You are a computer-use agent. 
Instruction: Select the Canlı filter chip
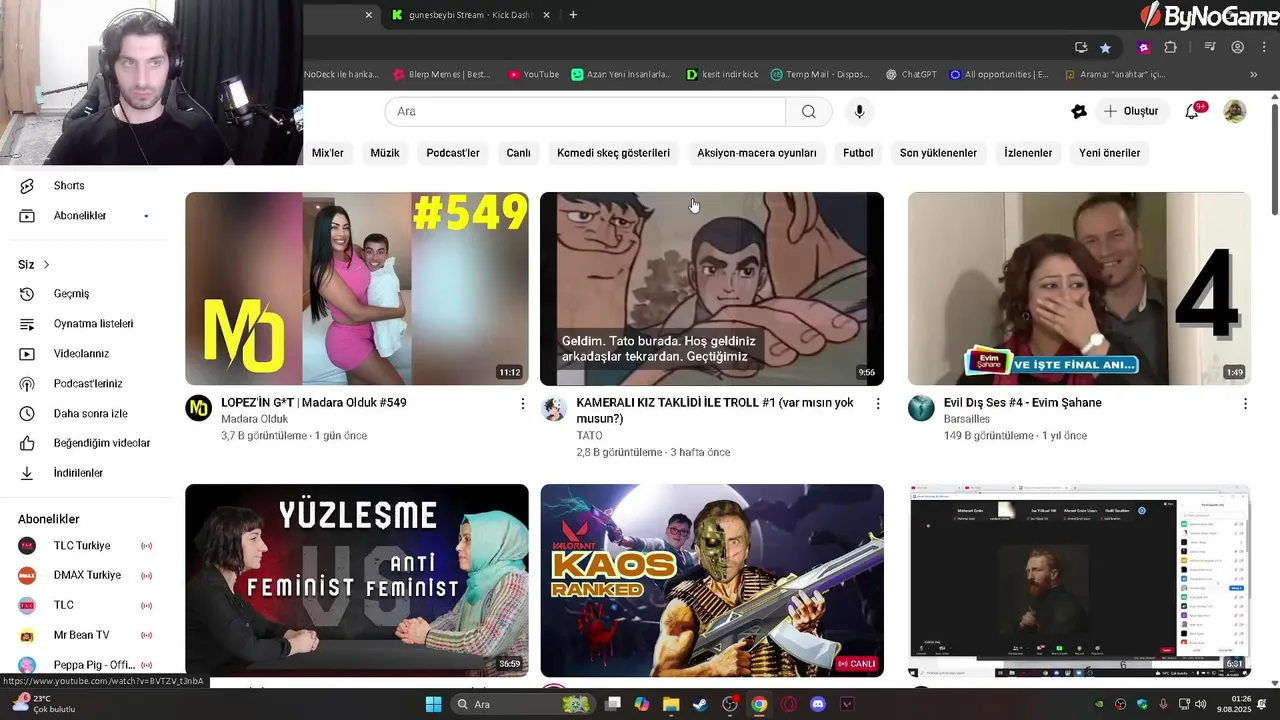[518, 153]
